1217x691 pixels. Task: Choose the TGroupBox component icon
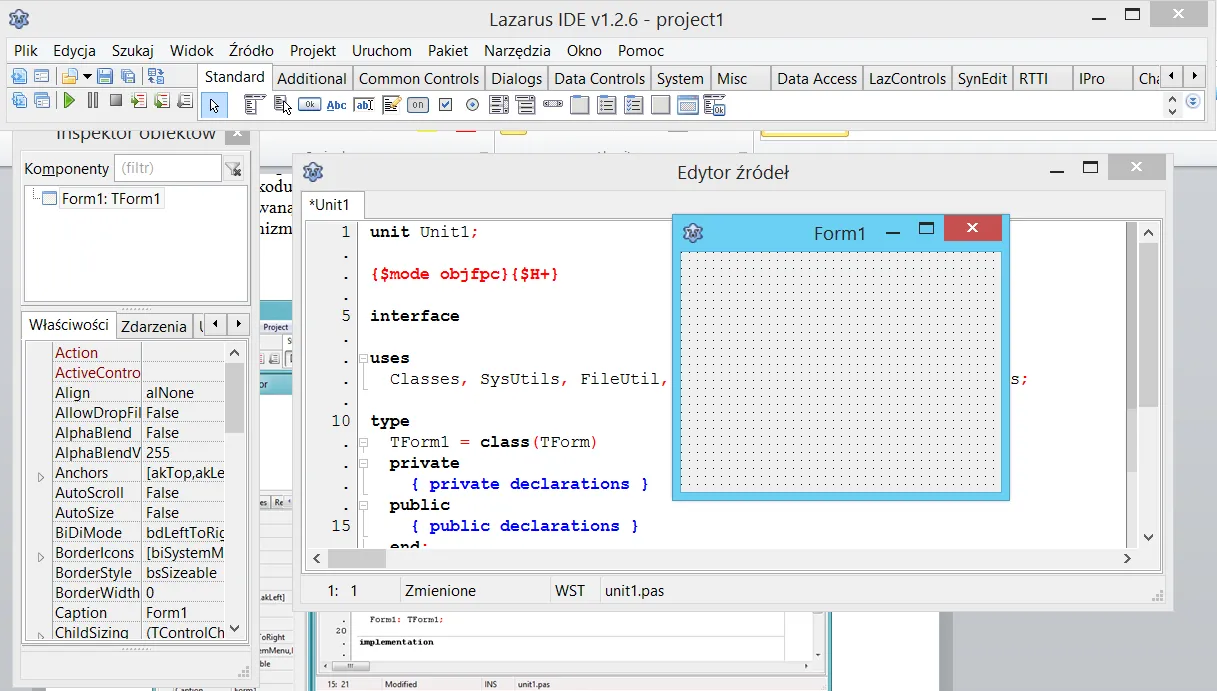(x=580, y=104)
